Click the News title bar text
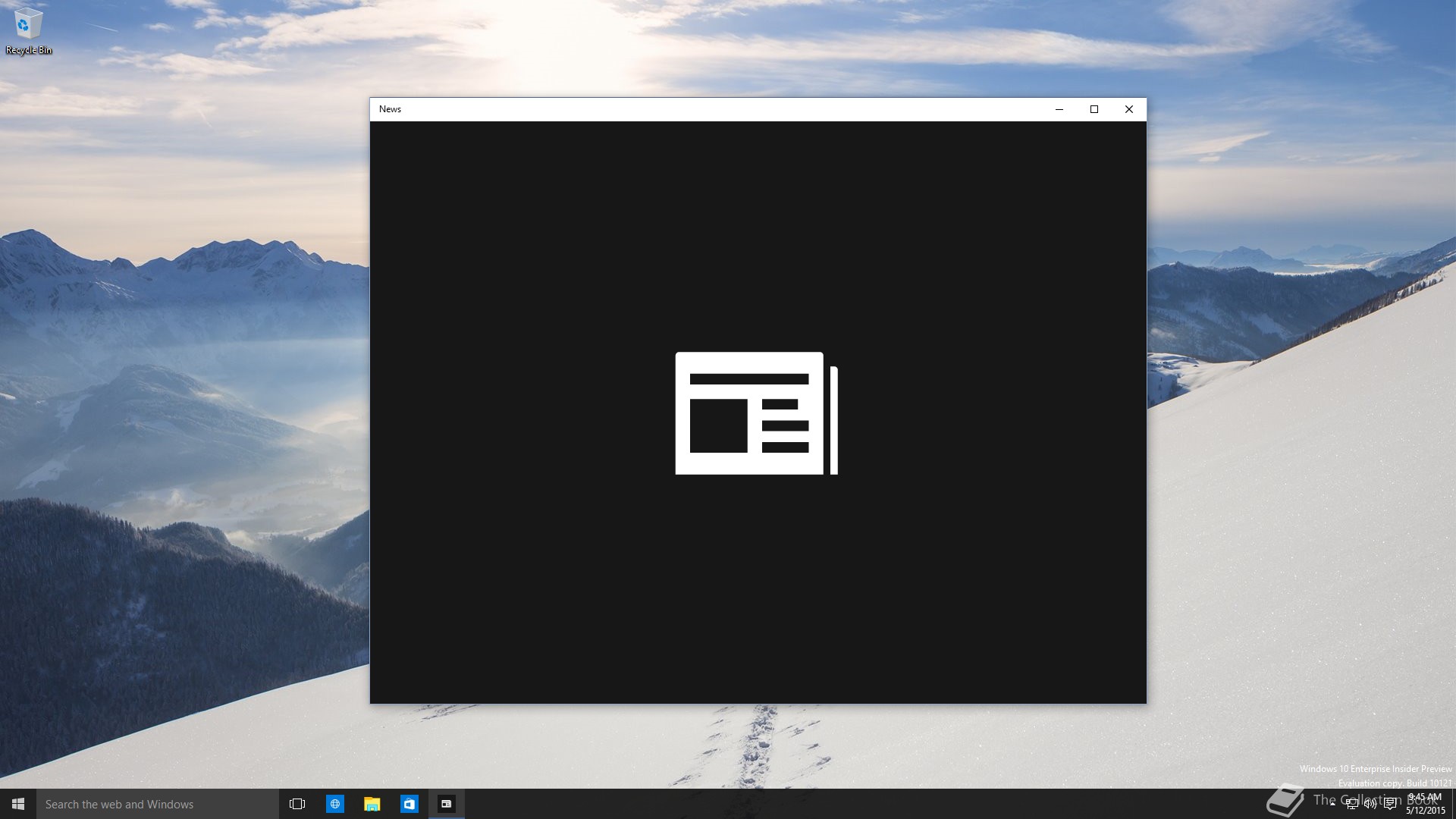 (x=390, y=109)
